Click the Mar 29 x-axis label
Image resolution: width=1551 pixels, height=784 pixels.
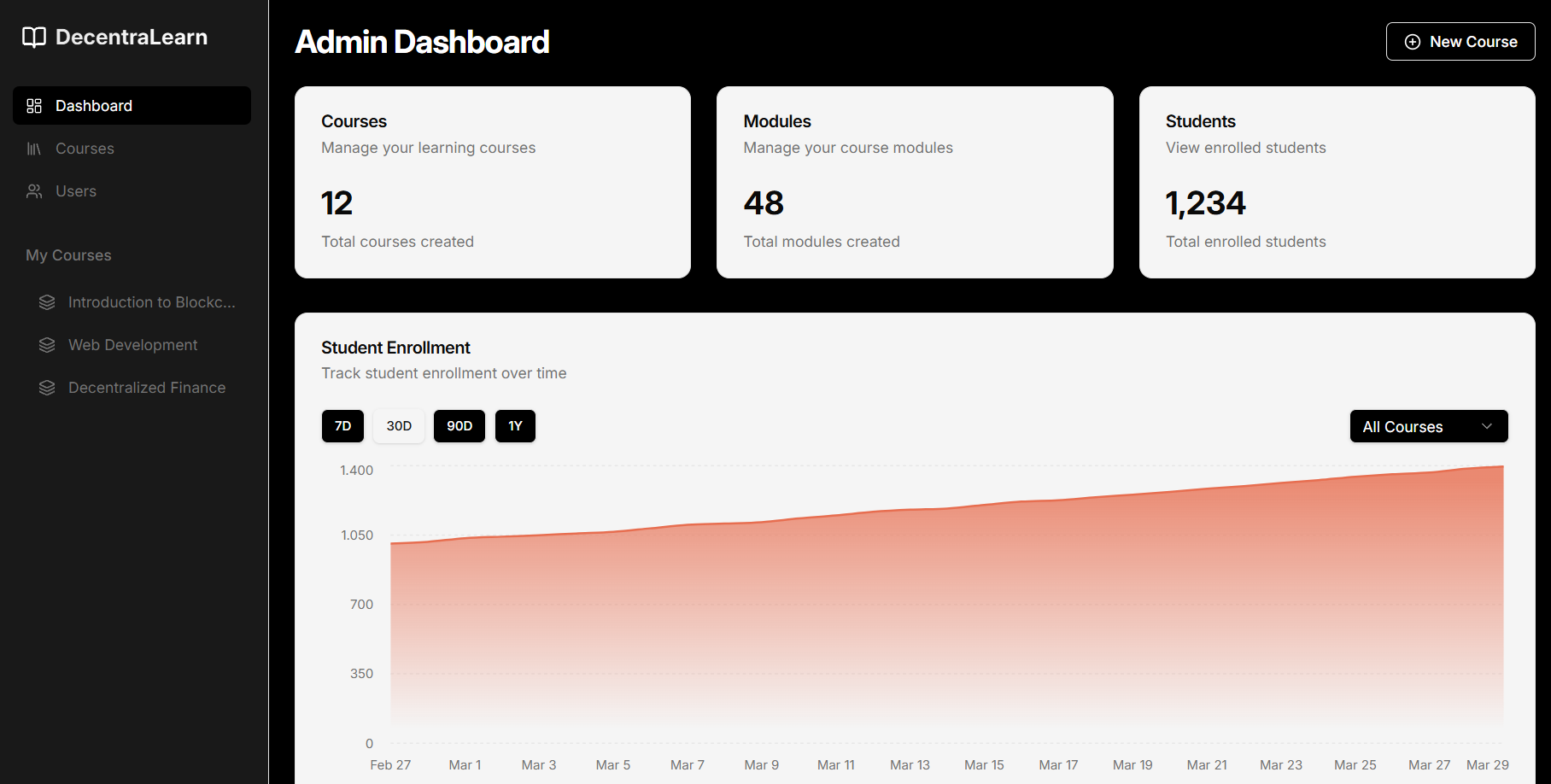pos(1488,765)
